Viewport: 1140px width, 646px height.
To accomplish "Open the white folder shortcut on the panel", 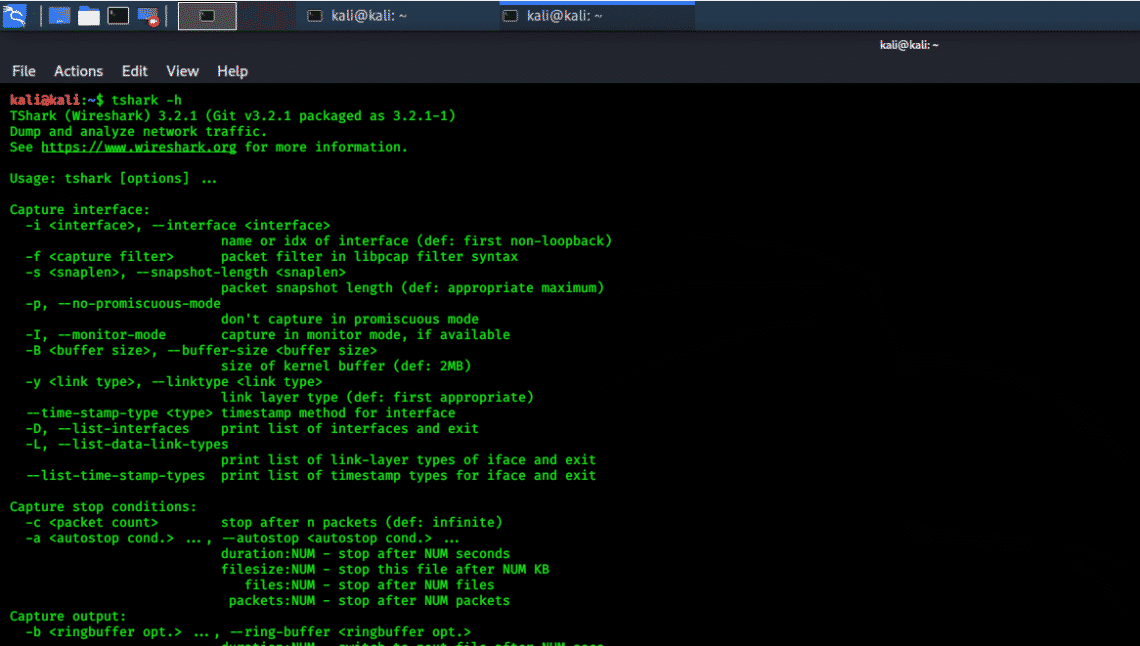I will 88,15.
